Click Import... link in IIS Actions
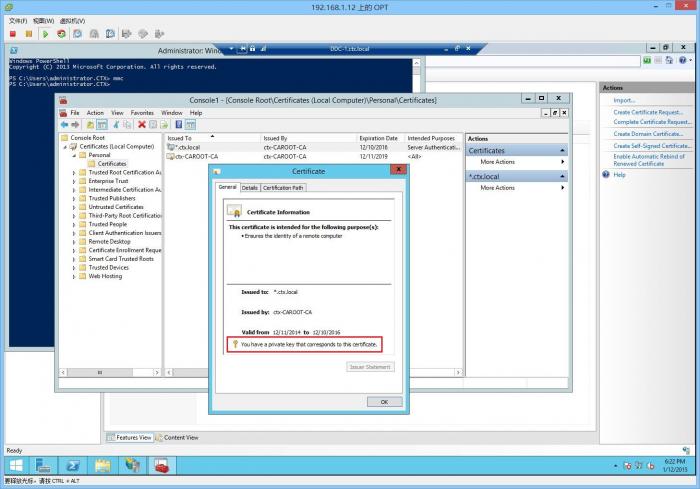Viewport: 700px width, 489px height. click(x=624, y=100)
